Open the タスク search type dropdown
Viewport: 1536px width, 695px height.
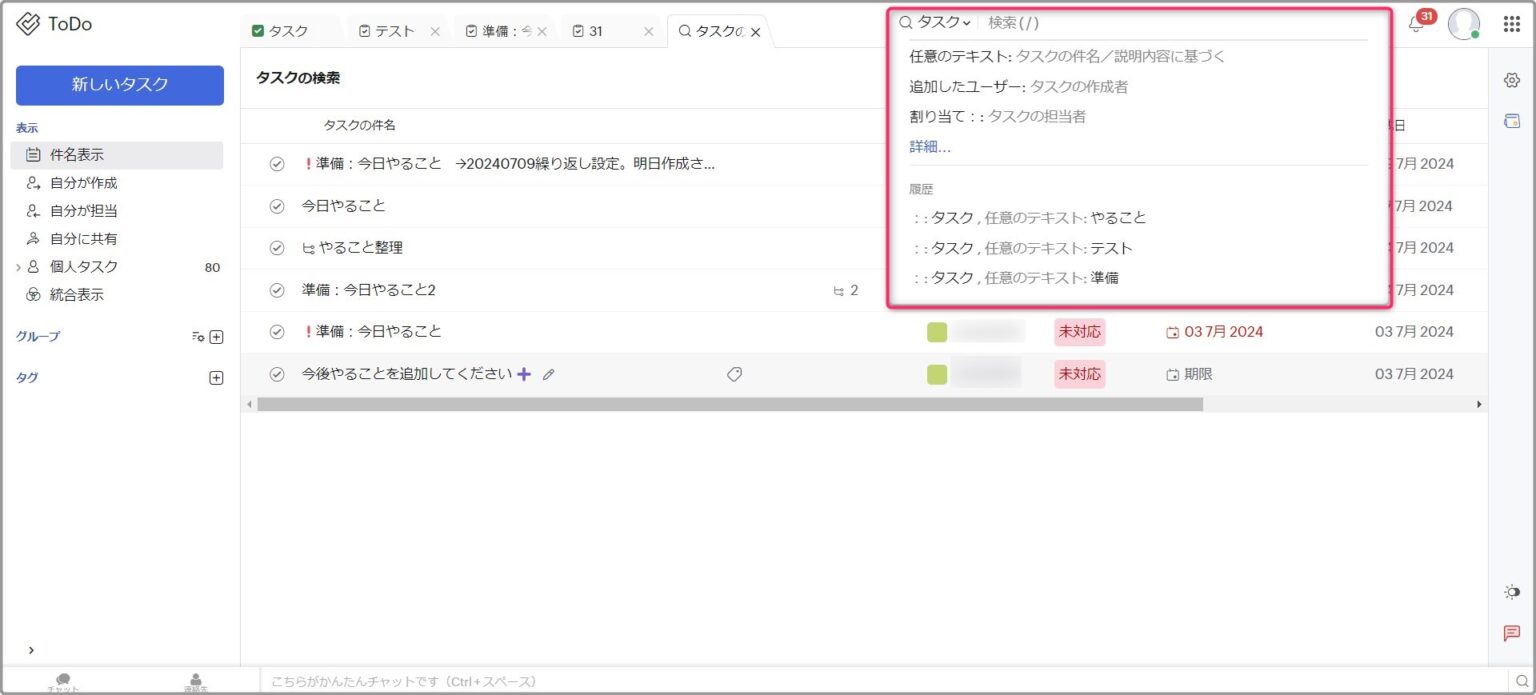pos(937,20)
